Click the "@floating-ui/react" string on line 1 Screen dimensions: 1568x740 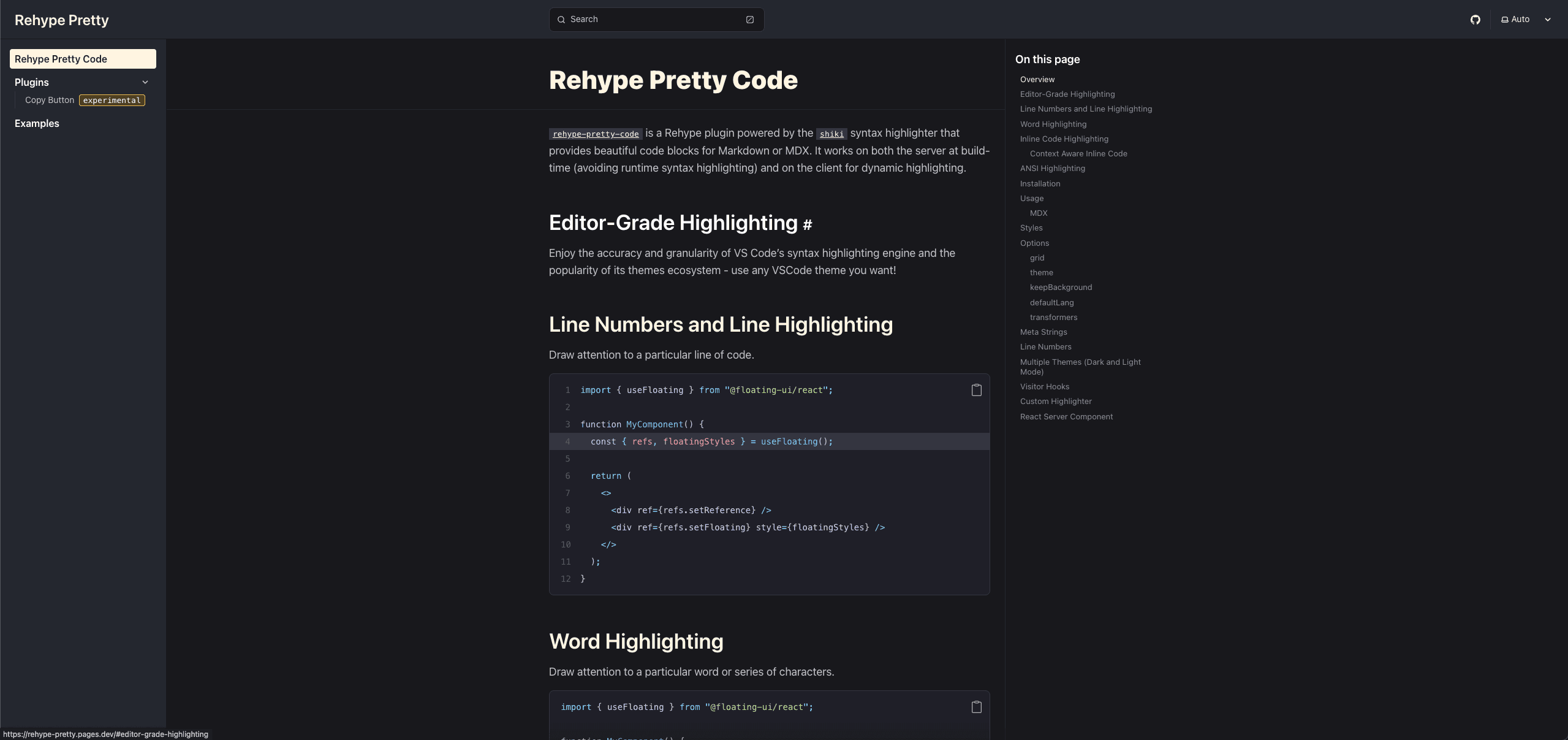776,390
